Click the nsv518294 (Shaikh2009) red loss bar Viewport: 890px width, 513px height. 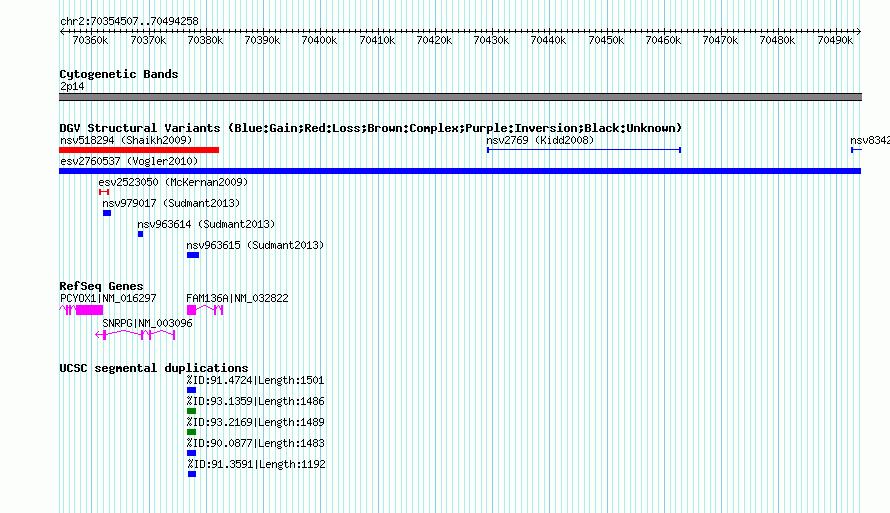tap(139, 150)
